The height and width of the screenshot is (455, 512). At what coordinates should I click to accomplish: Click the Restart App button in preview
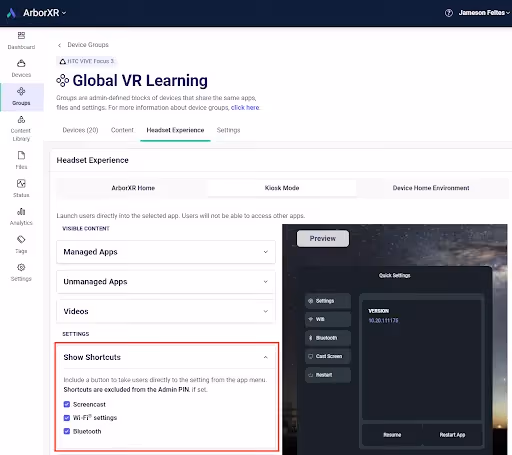point(452,435)
